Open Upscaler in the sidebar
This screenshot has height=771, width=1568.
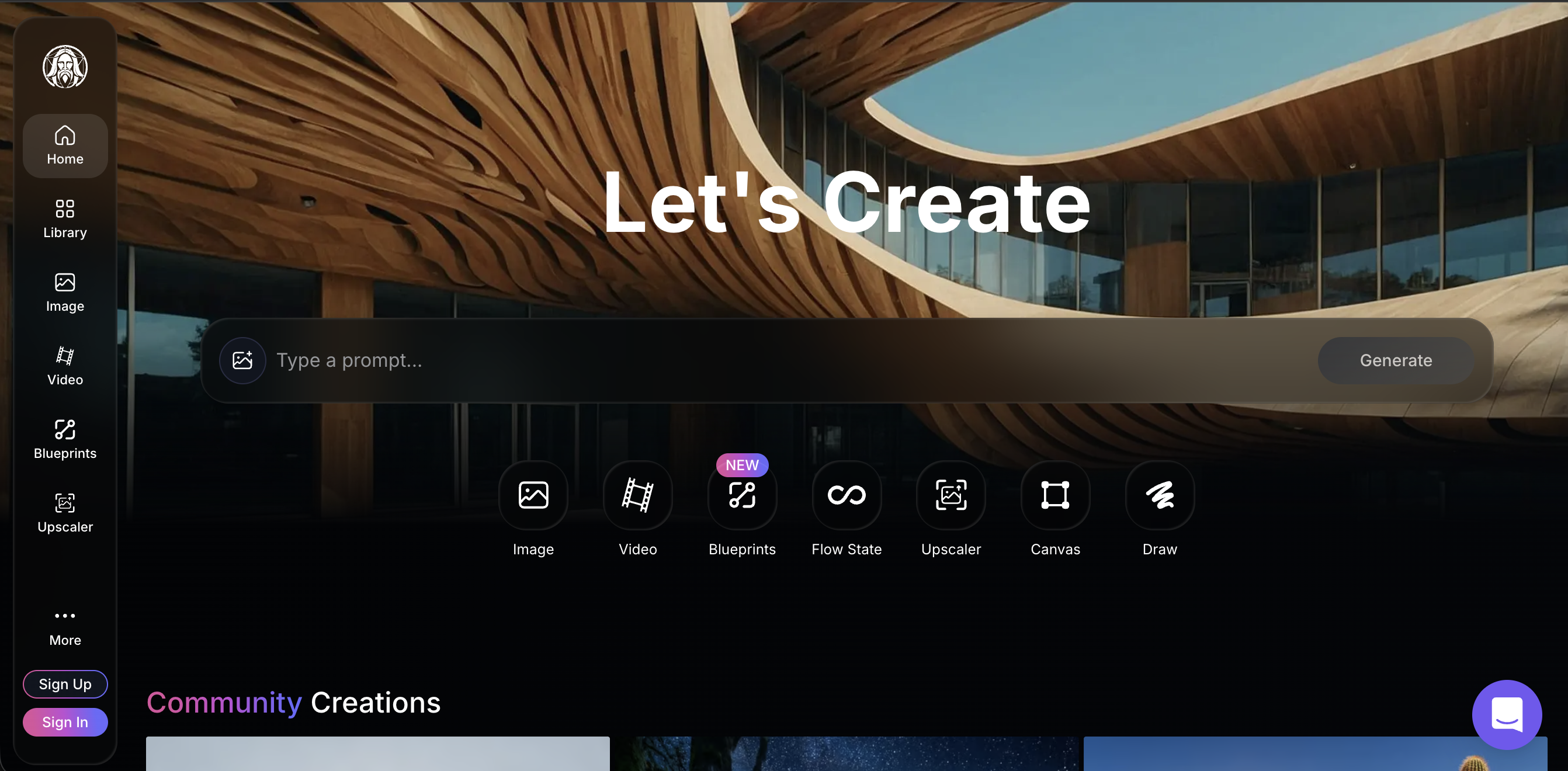(65, 513)
